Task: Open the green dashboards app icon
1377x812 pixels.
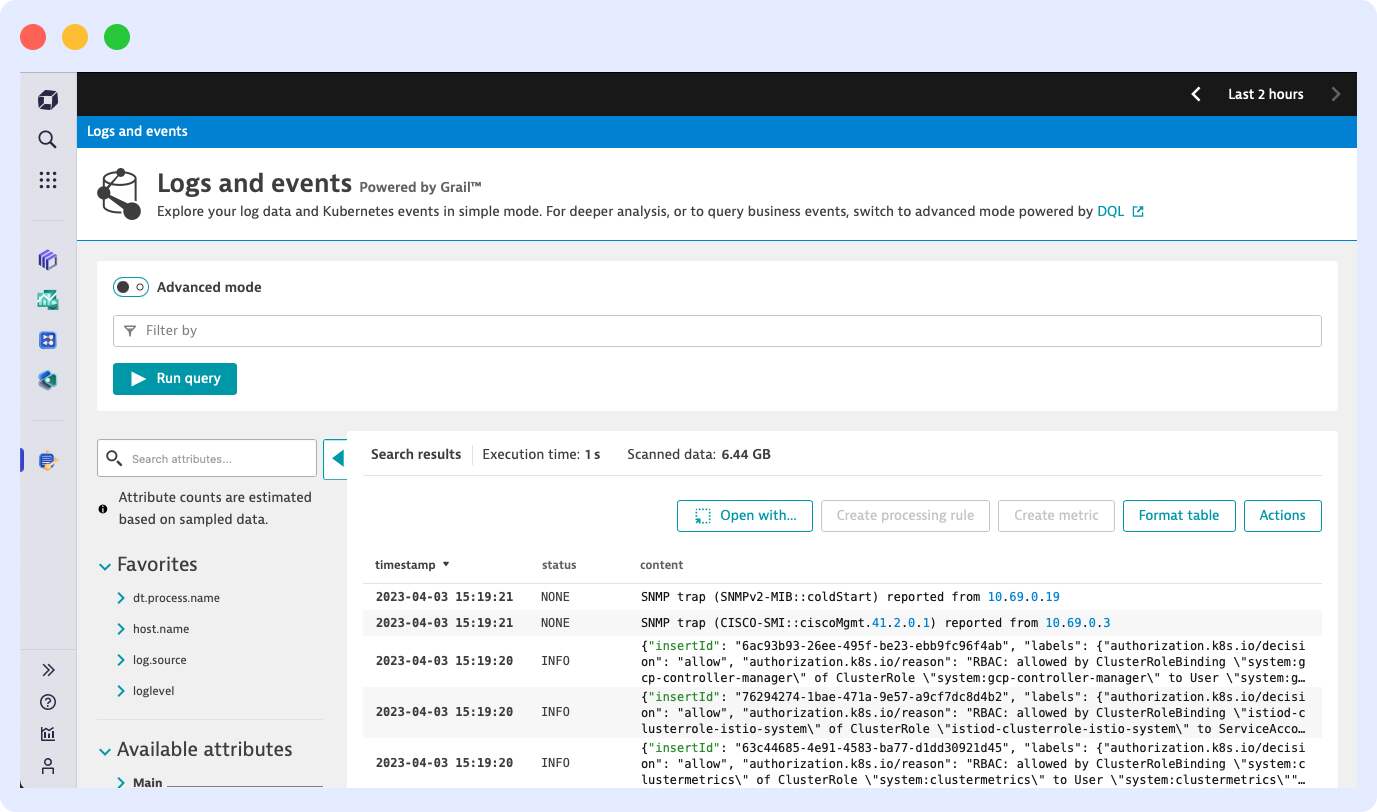Action: (47, 299)
